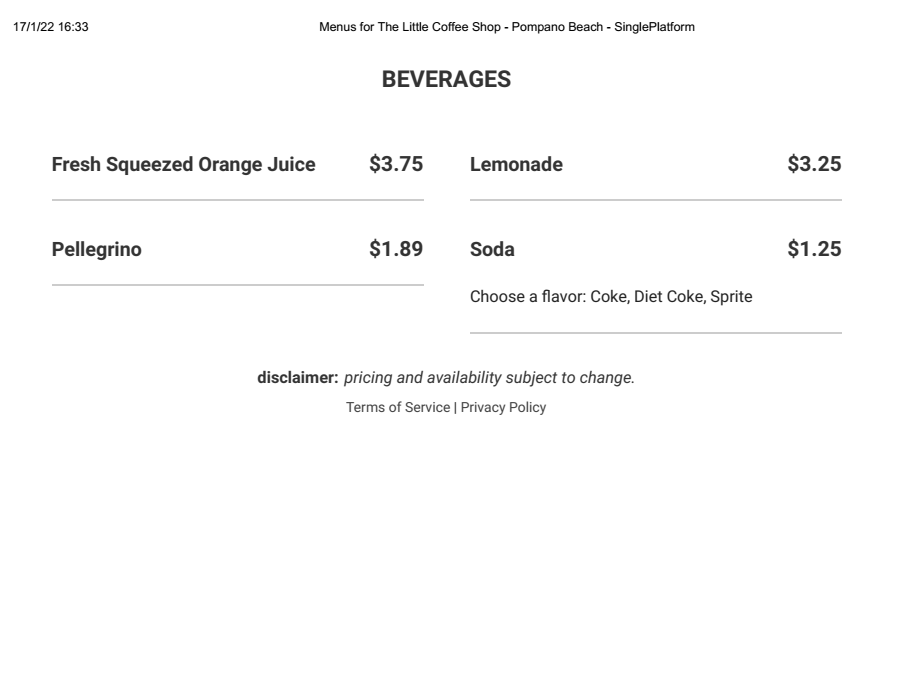Click the word Sprite in soda flavors

pos(731,297)
